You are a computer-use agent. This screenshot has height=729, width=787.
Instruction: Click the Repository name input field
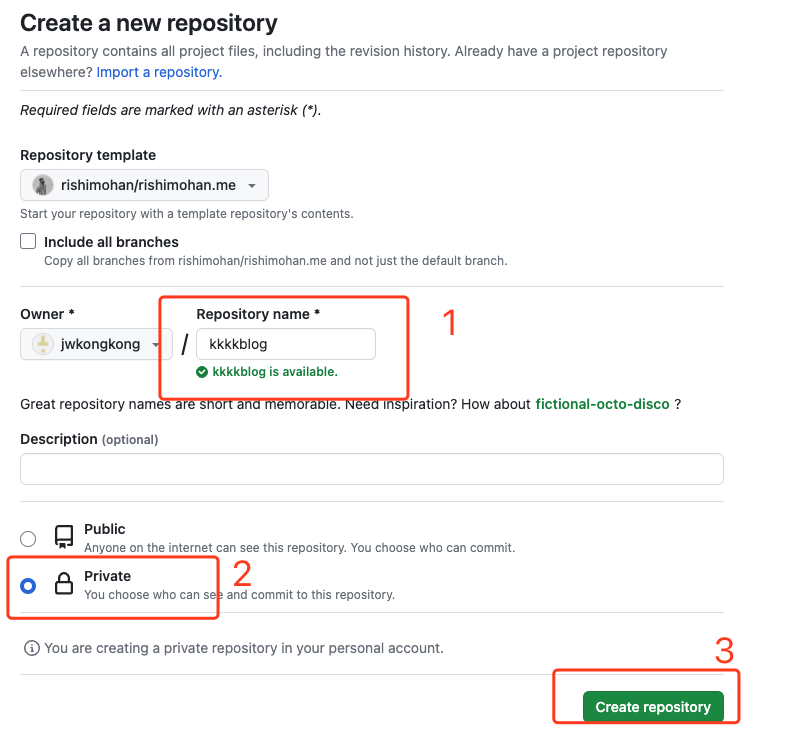click(286, 344)
